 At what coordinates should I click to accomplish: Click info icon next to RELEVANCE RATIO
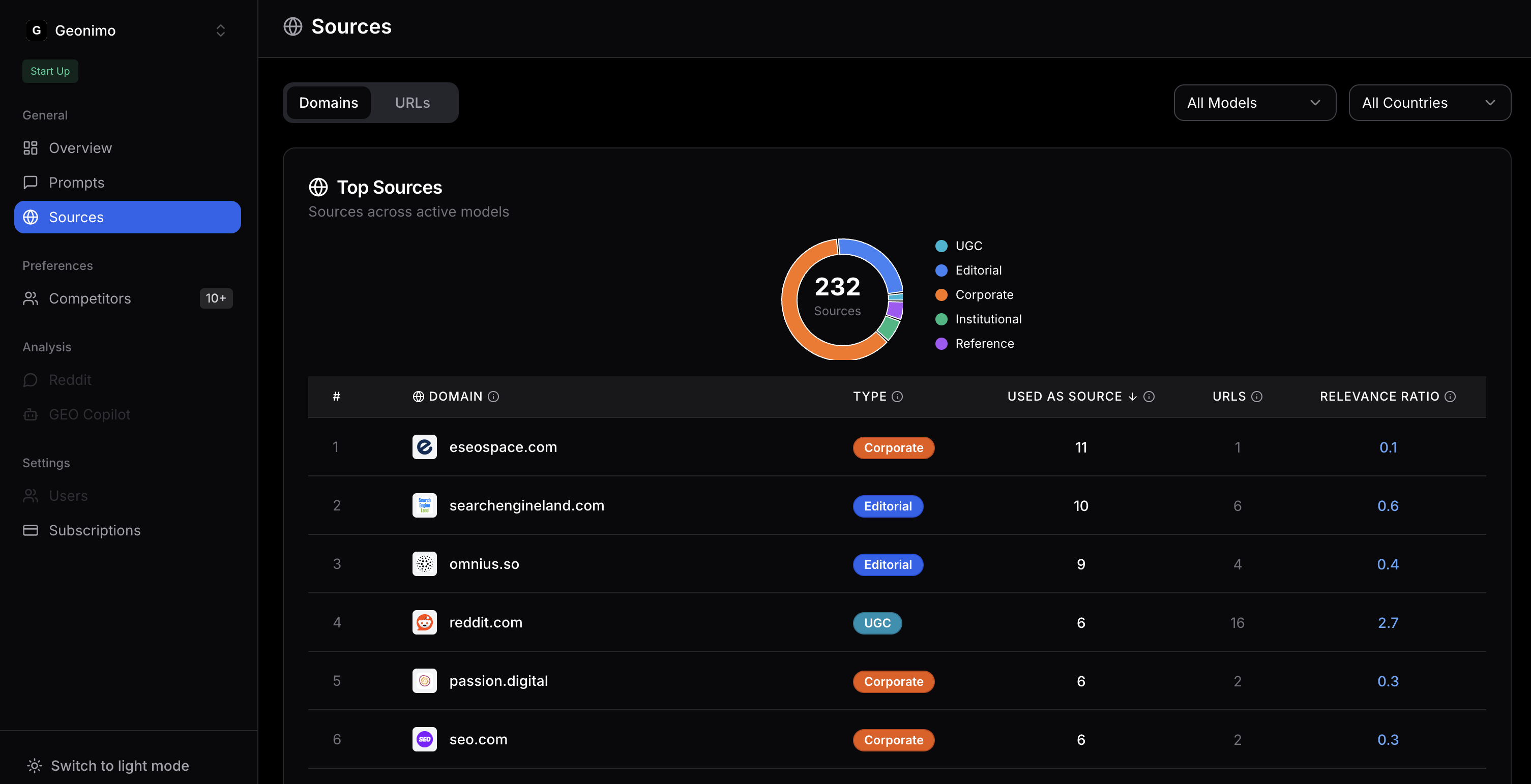coord(1450,396)
